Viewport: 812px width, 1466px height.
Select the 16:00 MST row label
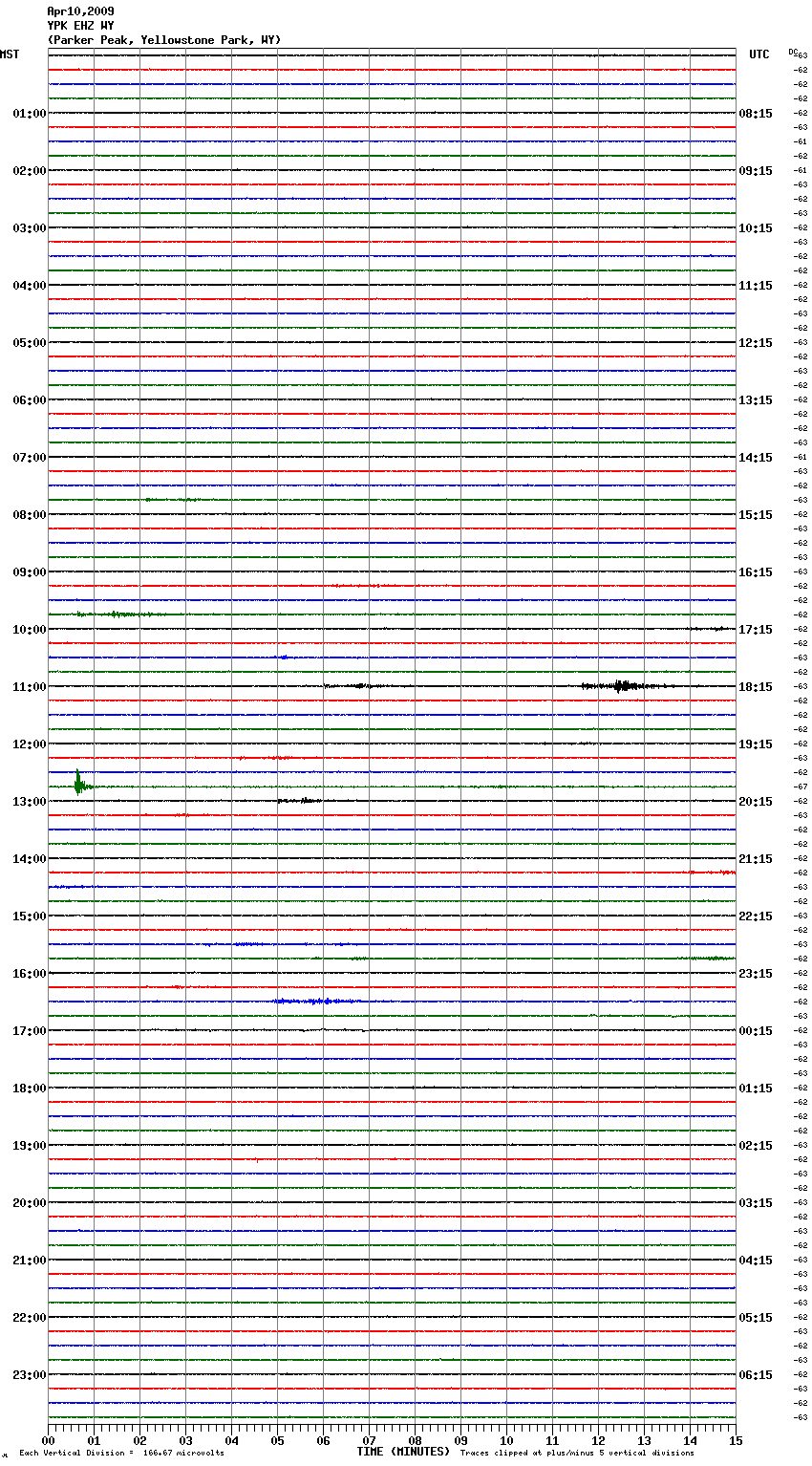point(30,974)
